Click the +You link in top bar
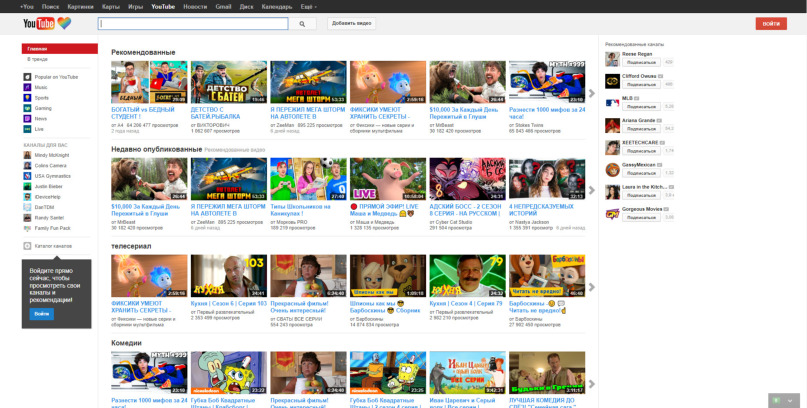Screen dimensions: 807x408 (x=27, y=7)
